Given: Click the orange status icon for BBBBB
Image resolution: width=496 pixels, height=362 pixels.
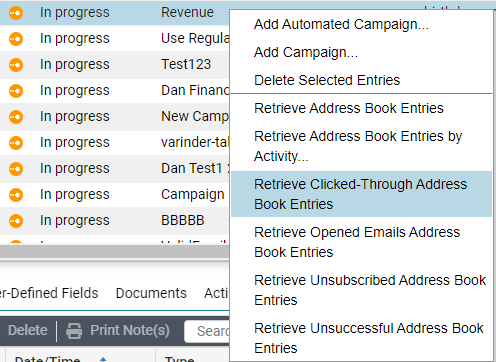Looking at the screenshot, I should 16,221.
